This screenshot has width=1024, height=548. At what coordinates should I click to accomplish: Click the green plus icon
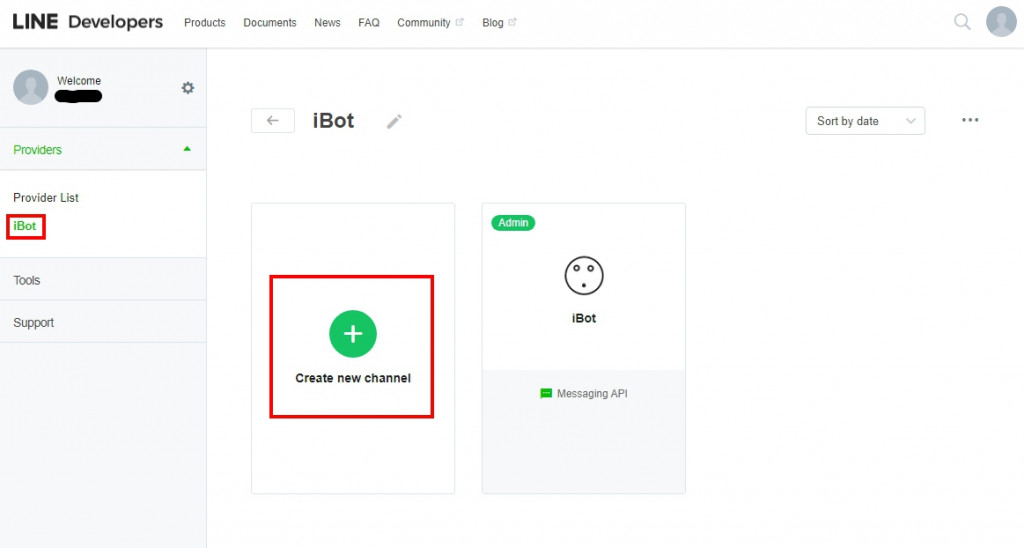click(353, 334)
